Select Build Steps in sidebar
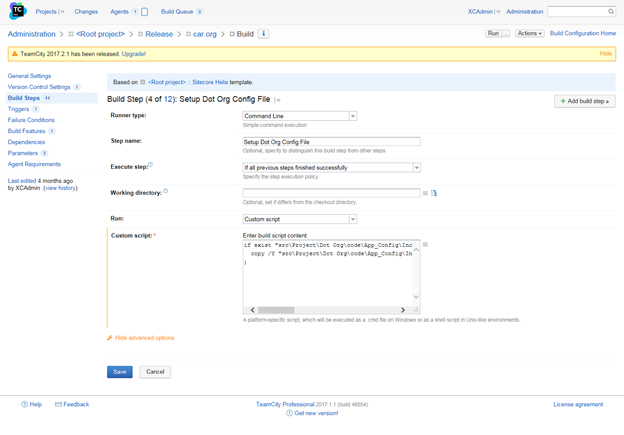The width and height of the screenshot is (624, 435). coord(24,98)
